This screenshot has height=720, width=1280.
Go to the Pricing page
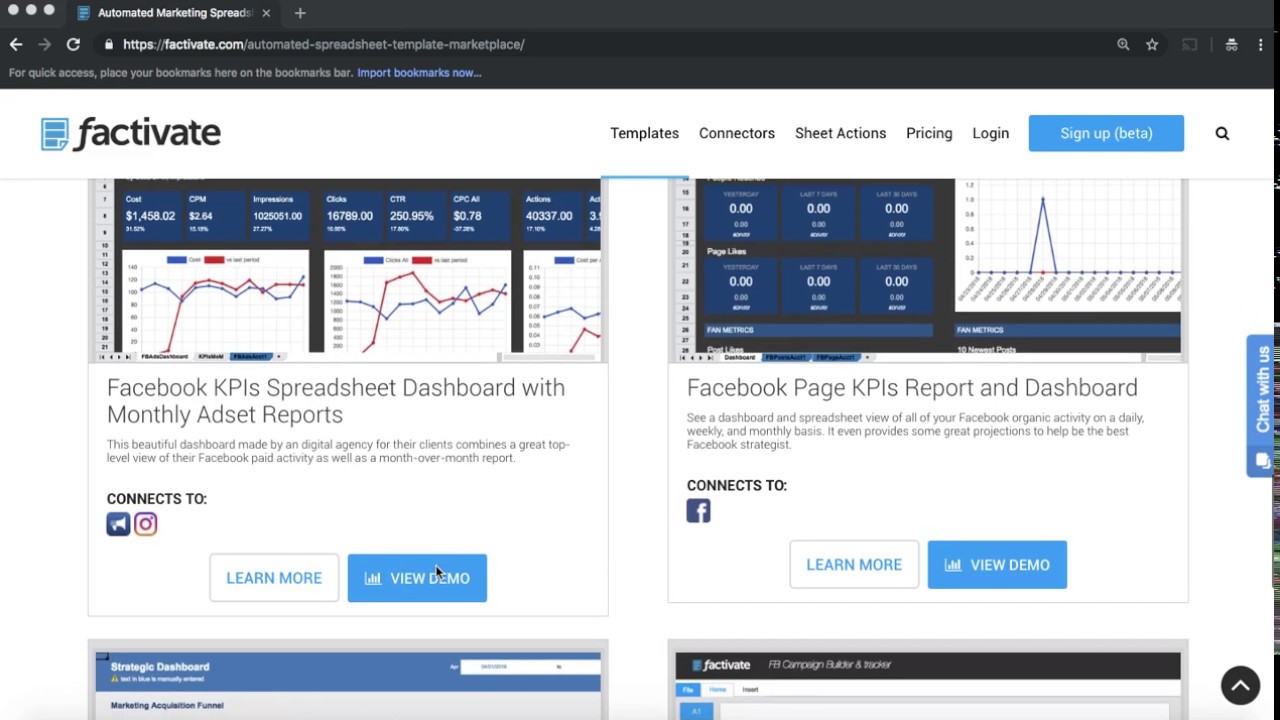click(x=929, y=133)
